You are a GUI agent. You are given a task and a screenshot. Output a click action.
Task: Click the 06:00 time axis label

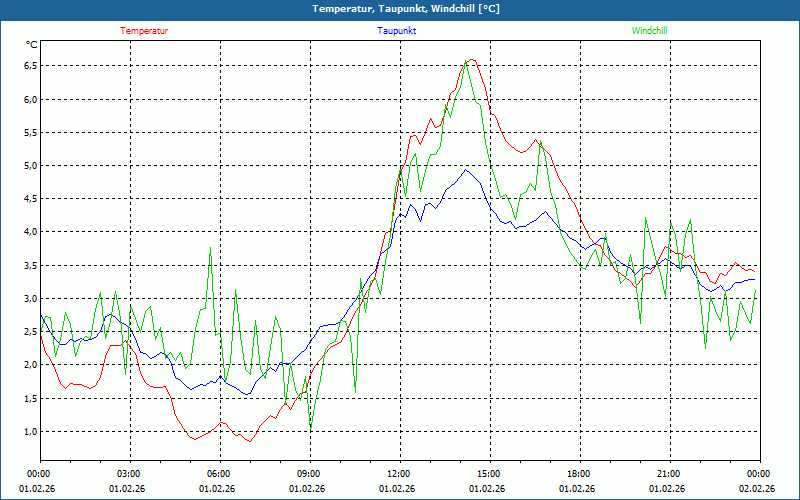click(219, 474)
